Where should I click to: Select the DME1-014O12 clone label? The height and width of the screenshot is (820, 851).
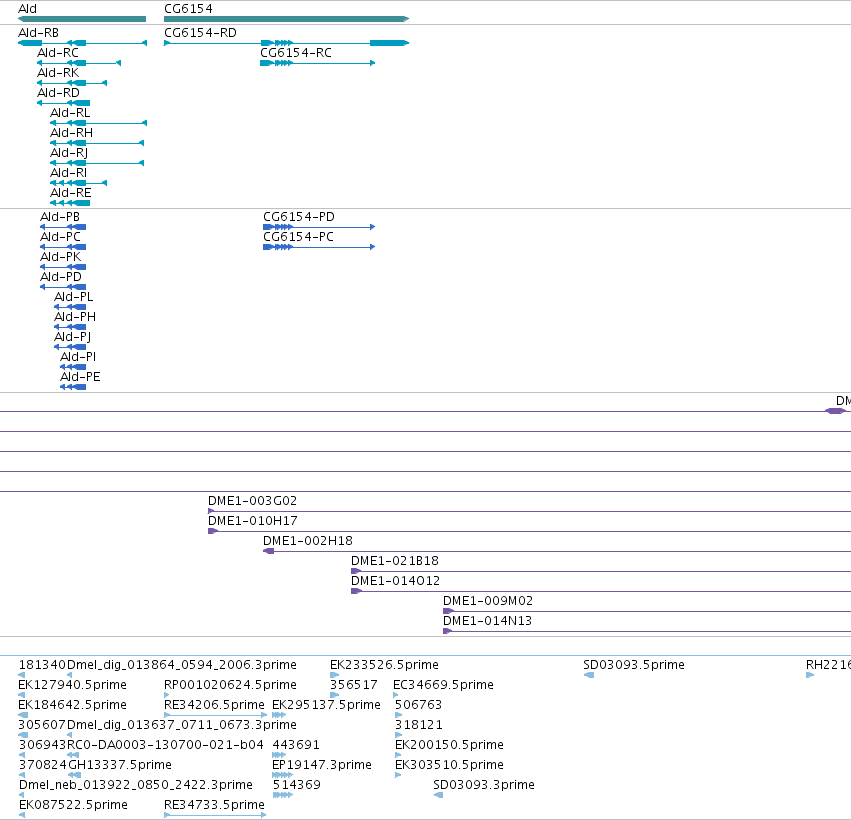(x=395, y=581)
